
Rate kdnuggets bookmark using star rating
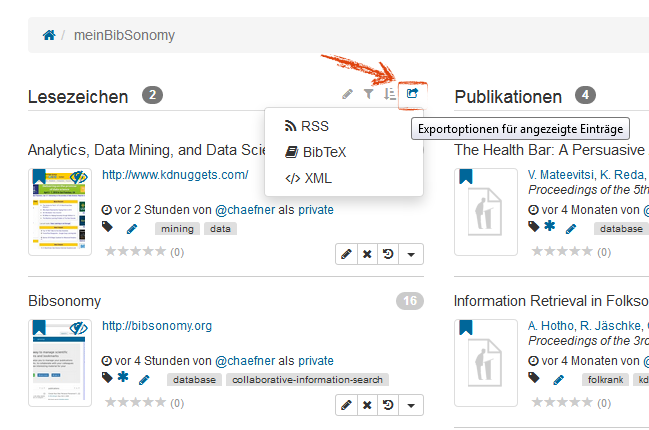pyautogui.click(x=135, y=252)
